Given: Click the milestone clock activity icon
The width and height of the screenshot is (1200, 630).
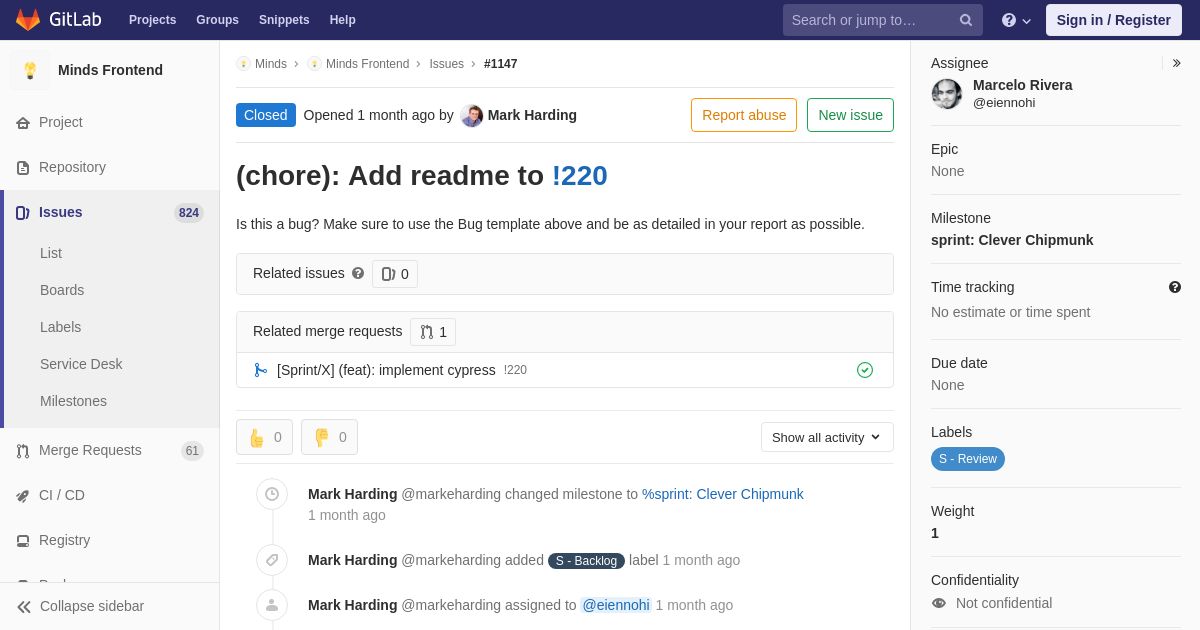Looking at the screenshot, I should pyautogui.click(x=272, y=494).
